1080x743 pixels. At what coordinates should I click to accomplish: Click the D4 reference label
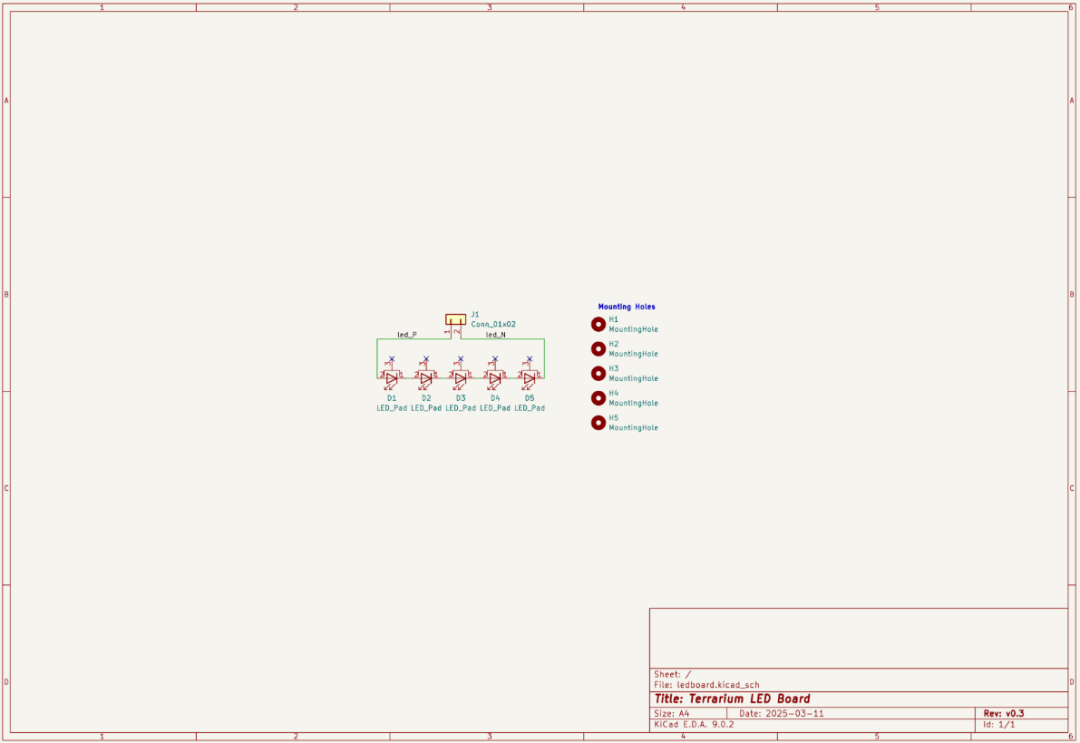(x=495, y=398)
